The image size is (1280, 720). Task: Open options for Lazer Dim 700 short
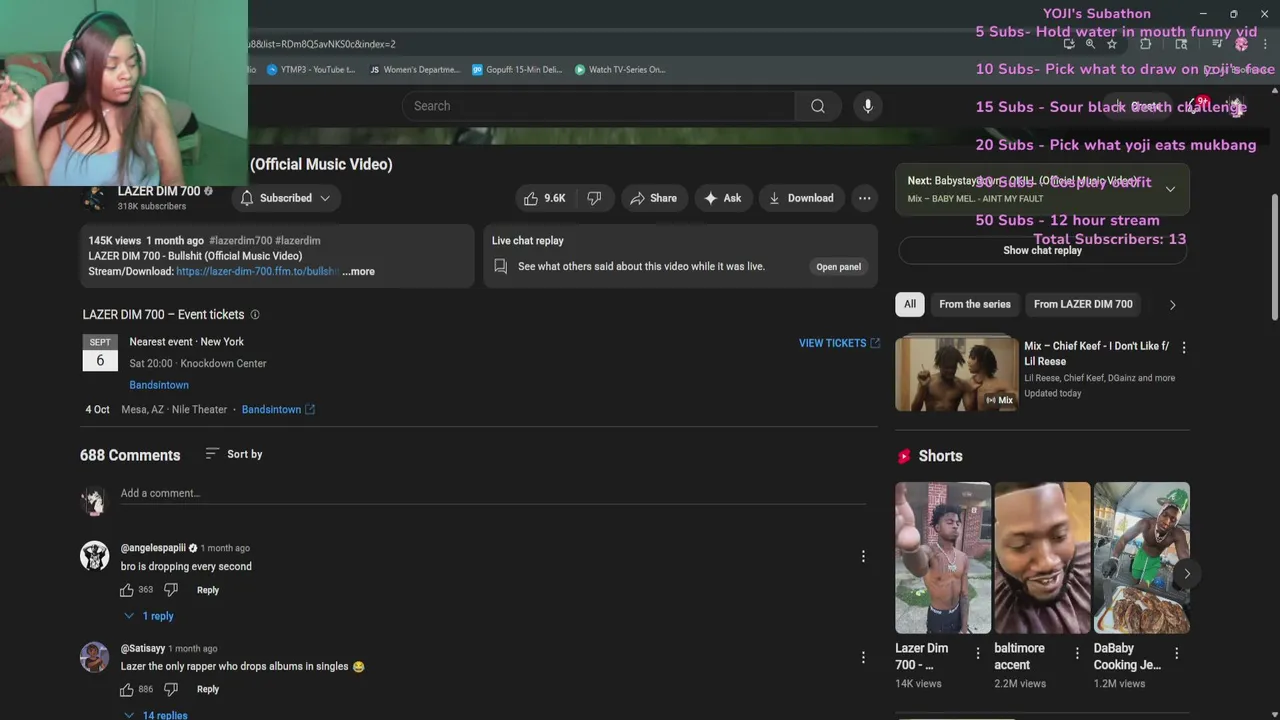[x=978, y=653]
